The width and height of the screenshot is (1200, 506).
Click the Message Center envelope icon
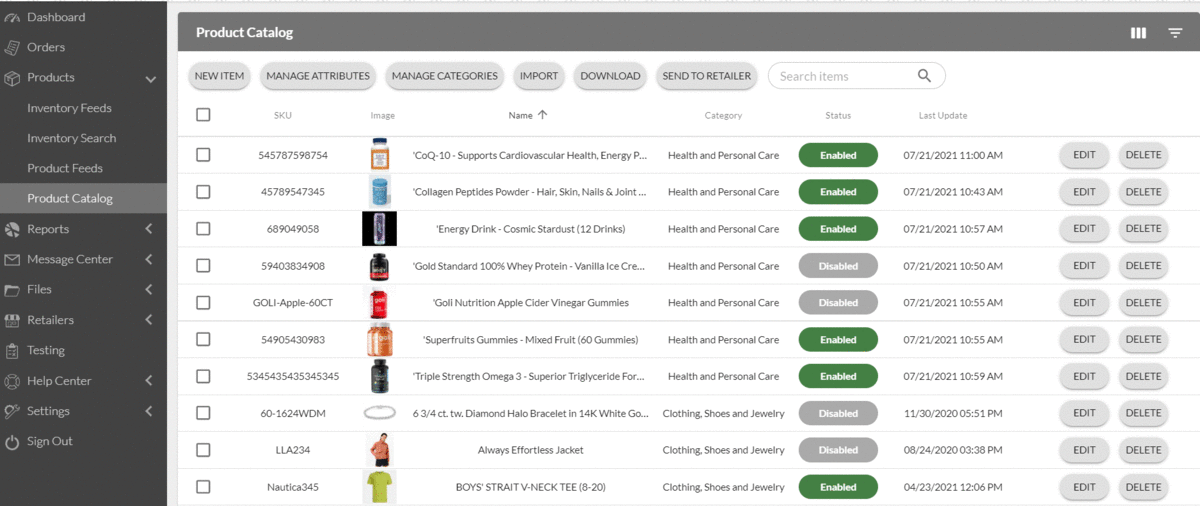tap(12, 260)
